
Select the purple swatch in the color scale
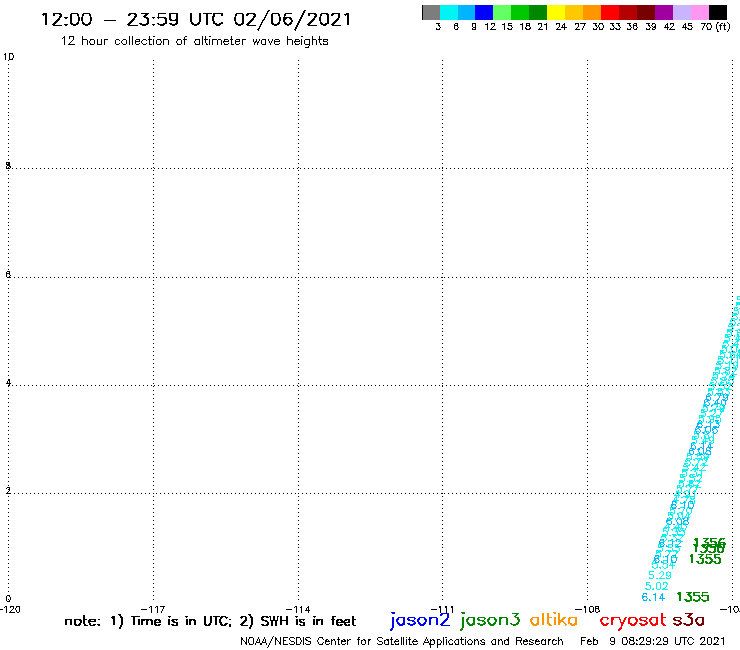click(x=664, y=12)
